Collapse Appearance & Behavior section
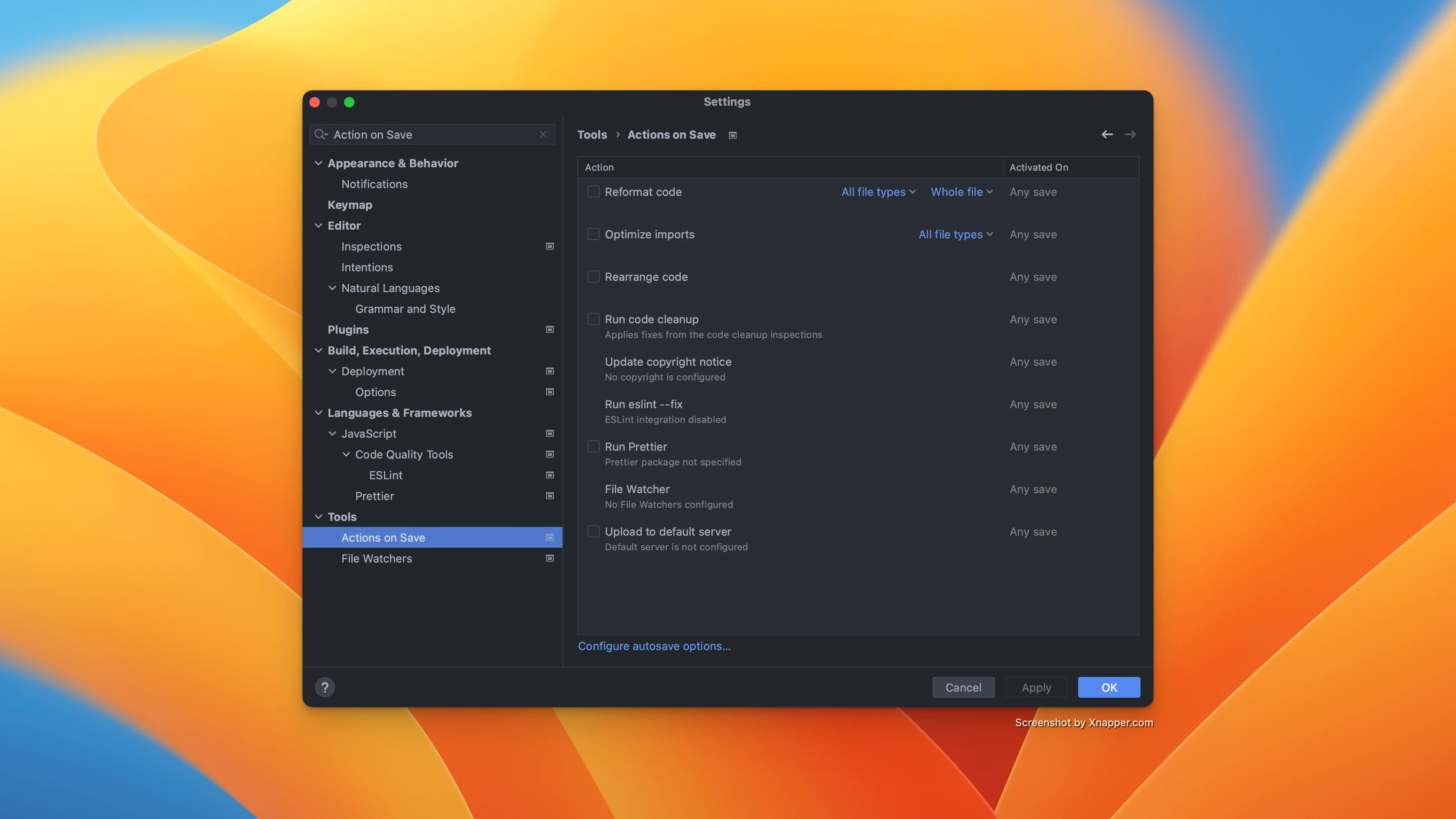This screenshot has width=1456, height=819. (318, 163)
